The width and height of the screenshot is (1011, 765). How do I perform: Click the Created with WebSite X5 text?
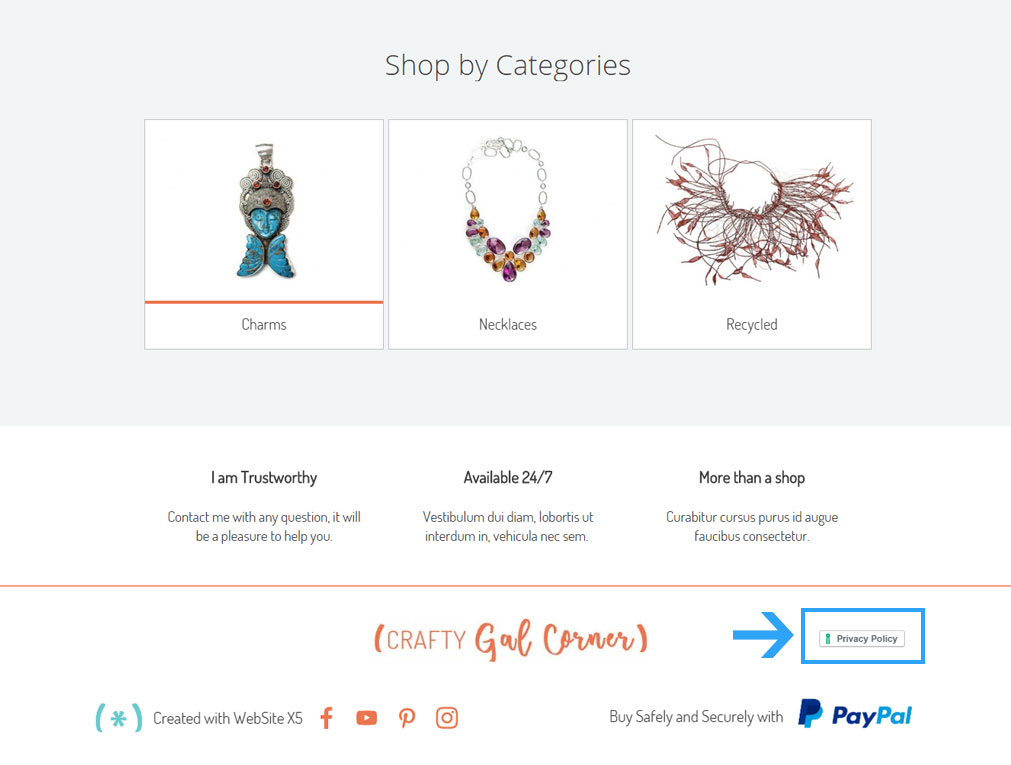tap(228, 718)
